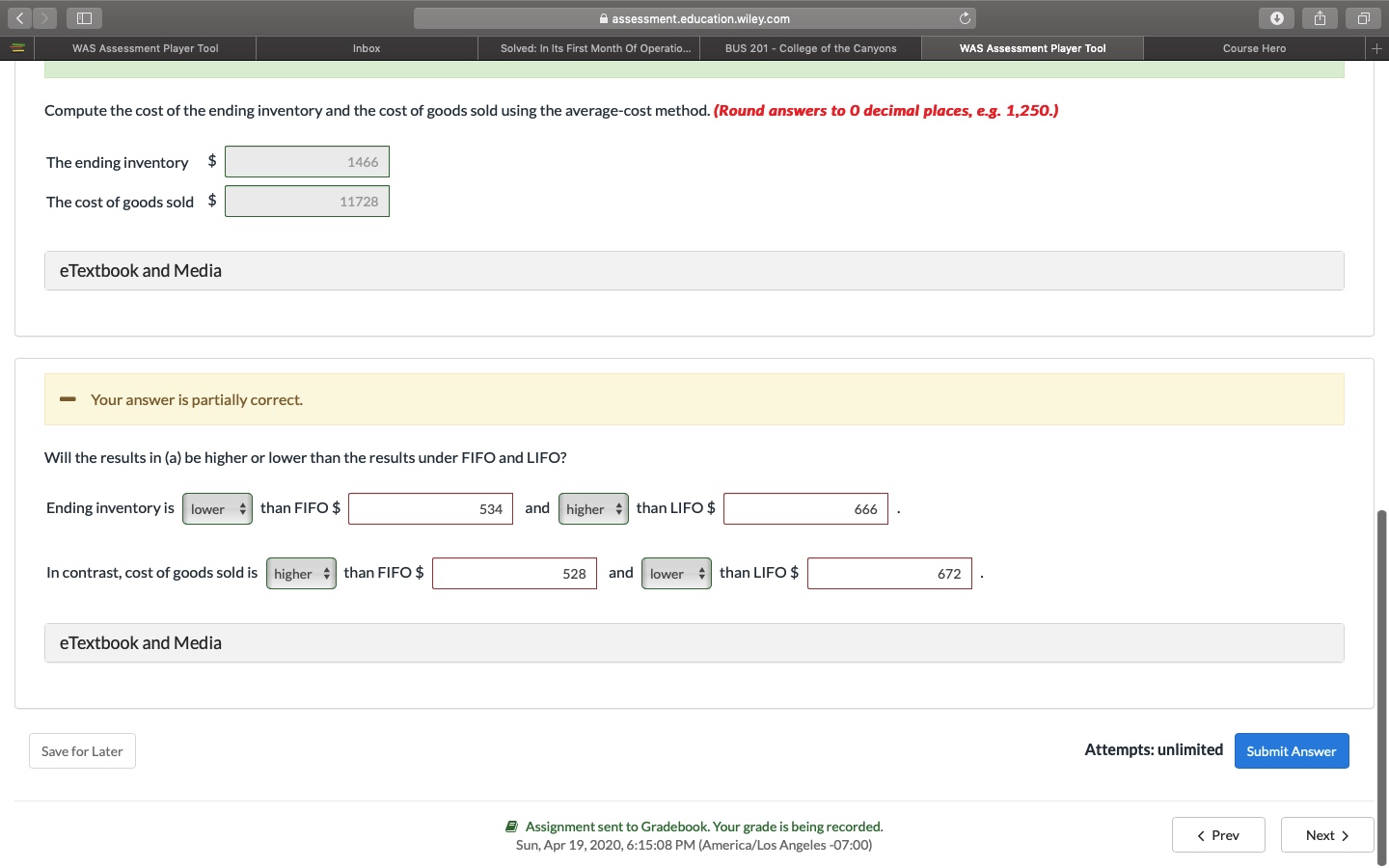
Task: Expand the second eTextbook and Media section
Action: pyautogui.click(x=694, y=643)
